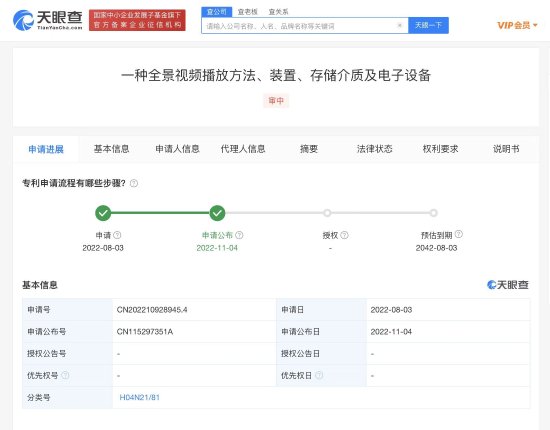This screenshot has height=430, width=550.
Task: Click the help icon next to 申请公布 label
Action: coord(239,235)
